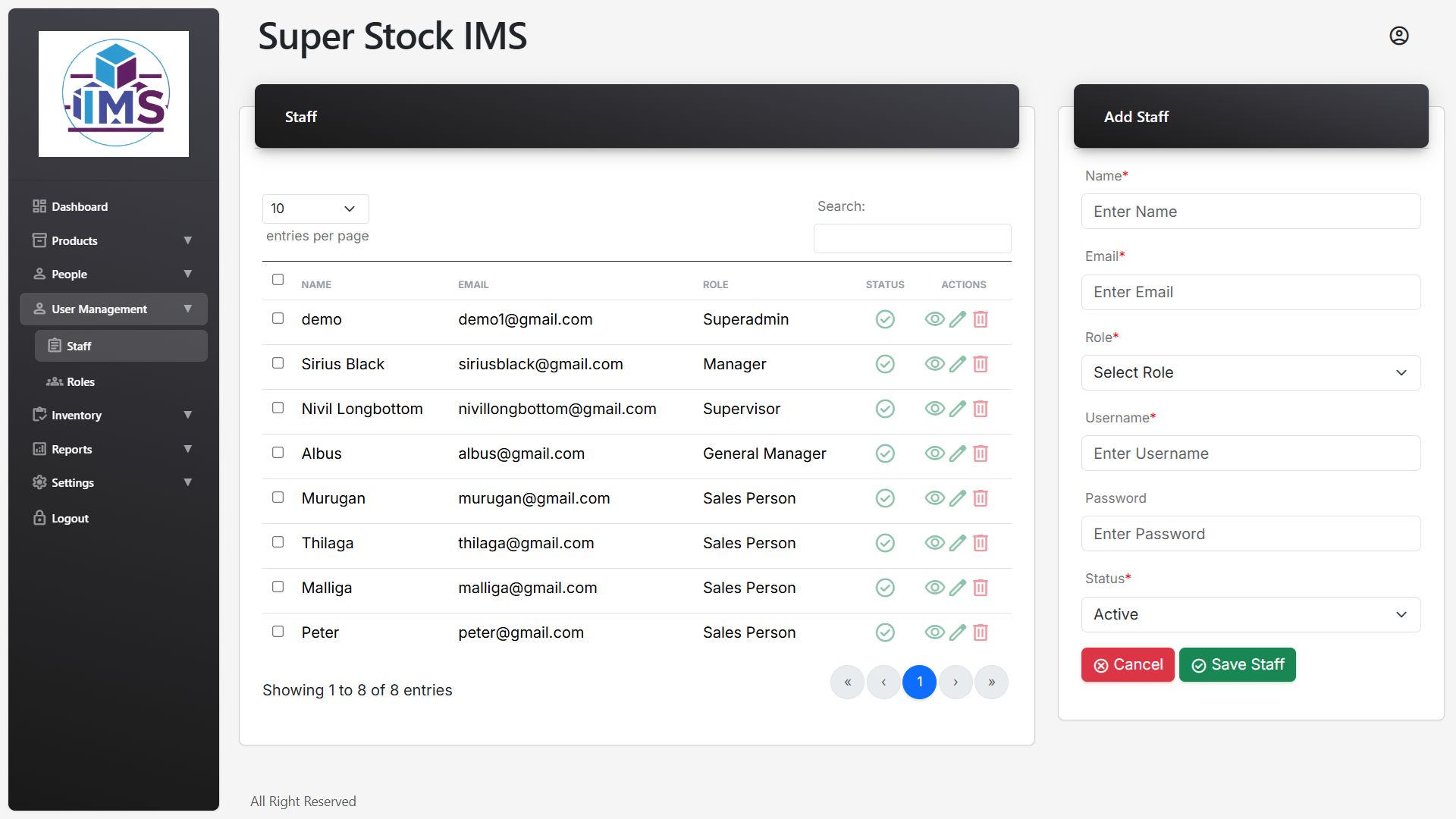
Task: Open the Select Role dropdown
Action: coord(1250,372)
